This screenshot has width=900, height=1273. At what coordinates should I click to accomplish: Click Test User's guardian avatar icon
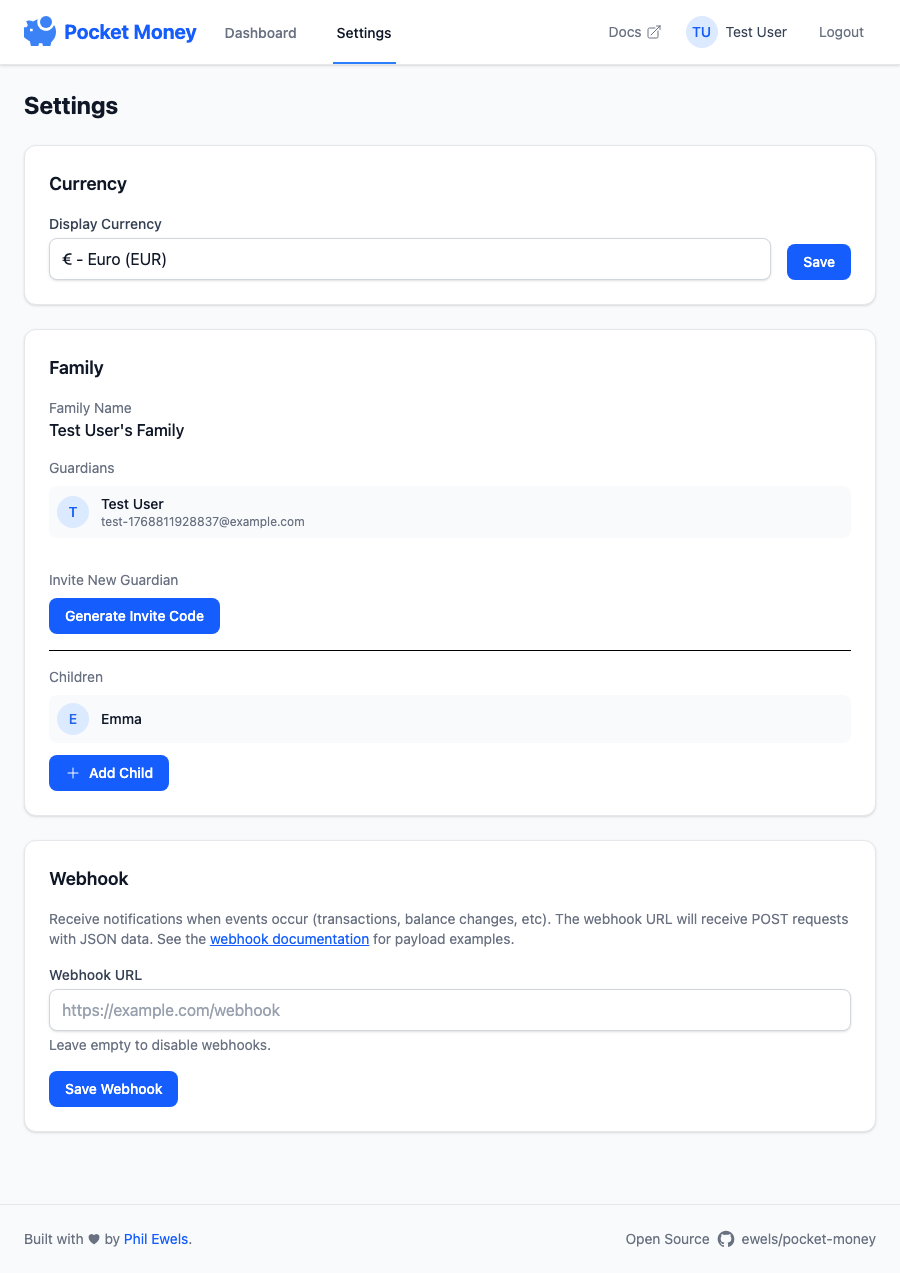click(x=72, y=511)
